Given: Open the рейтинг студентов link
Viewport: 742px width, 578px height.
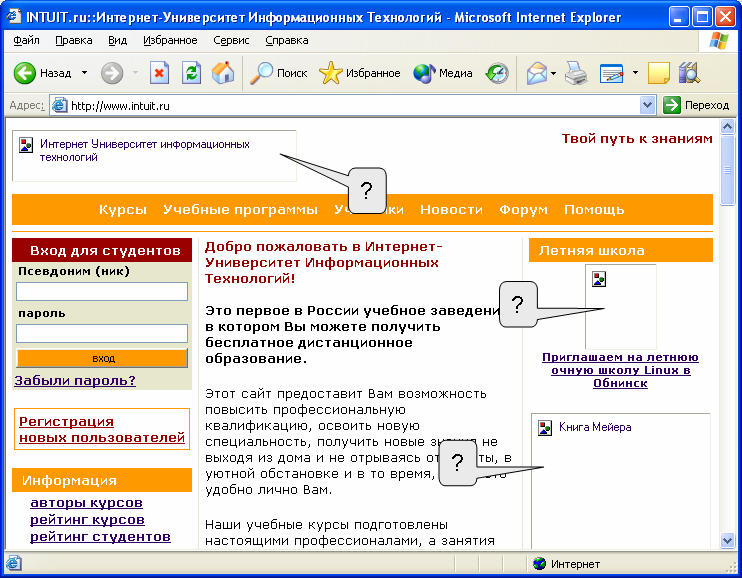Looking at the screenshot, I should pos(100,537).
